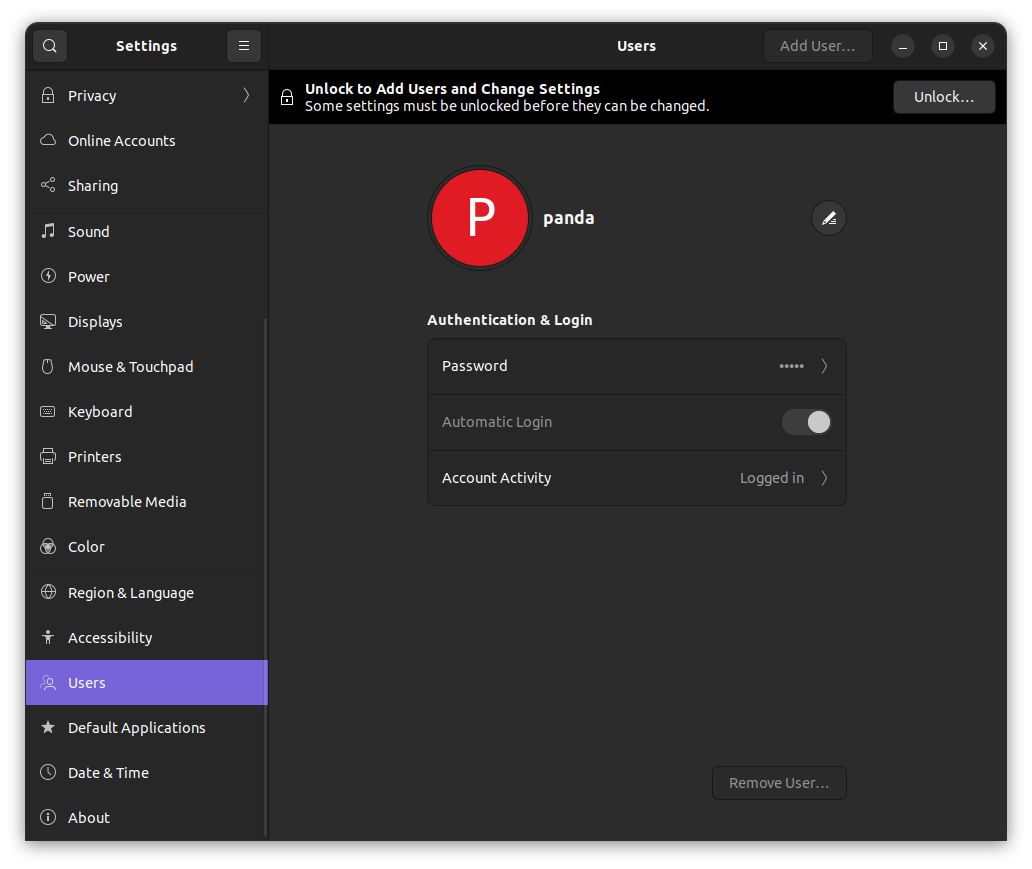Click the Add User... button
The image size is (1032, 869).
coord(817,46)
